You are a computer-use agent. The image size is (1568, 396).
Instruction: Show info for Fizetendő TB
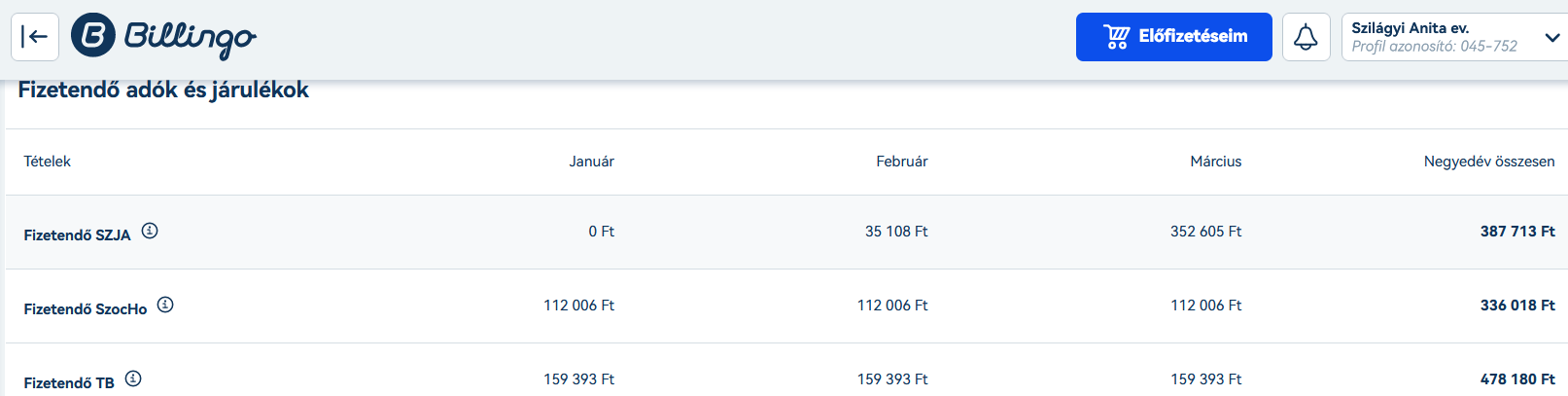(x=133, y=378)
